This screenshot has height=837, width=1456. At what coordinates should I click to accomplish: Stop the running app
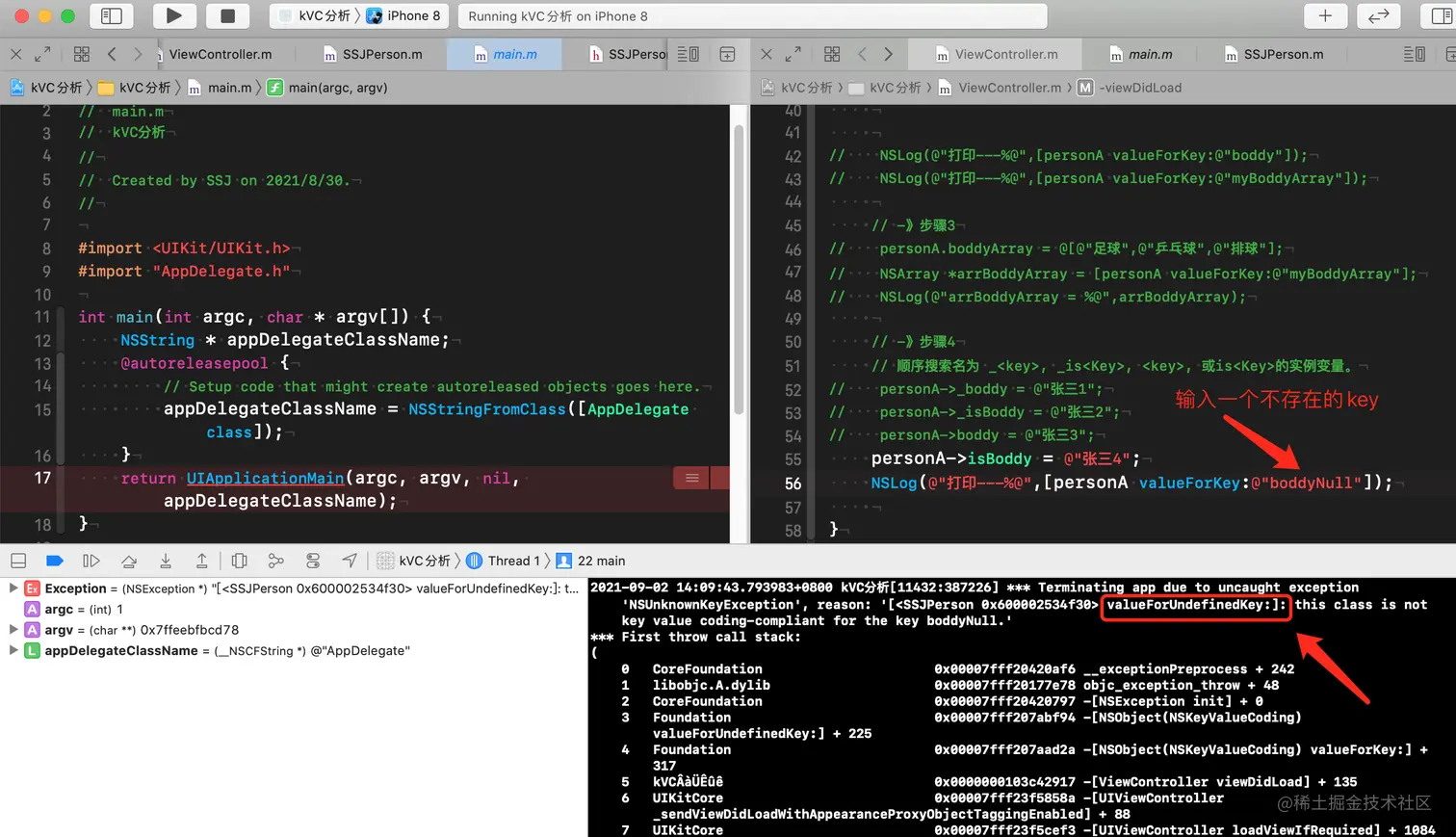click(x=228, y=15)
